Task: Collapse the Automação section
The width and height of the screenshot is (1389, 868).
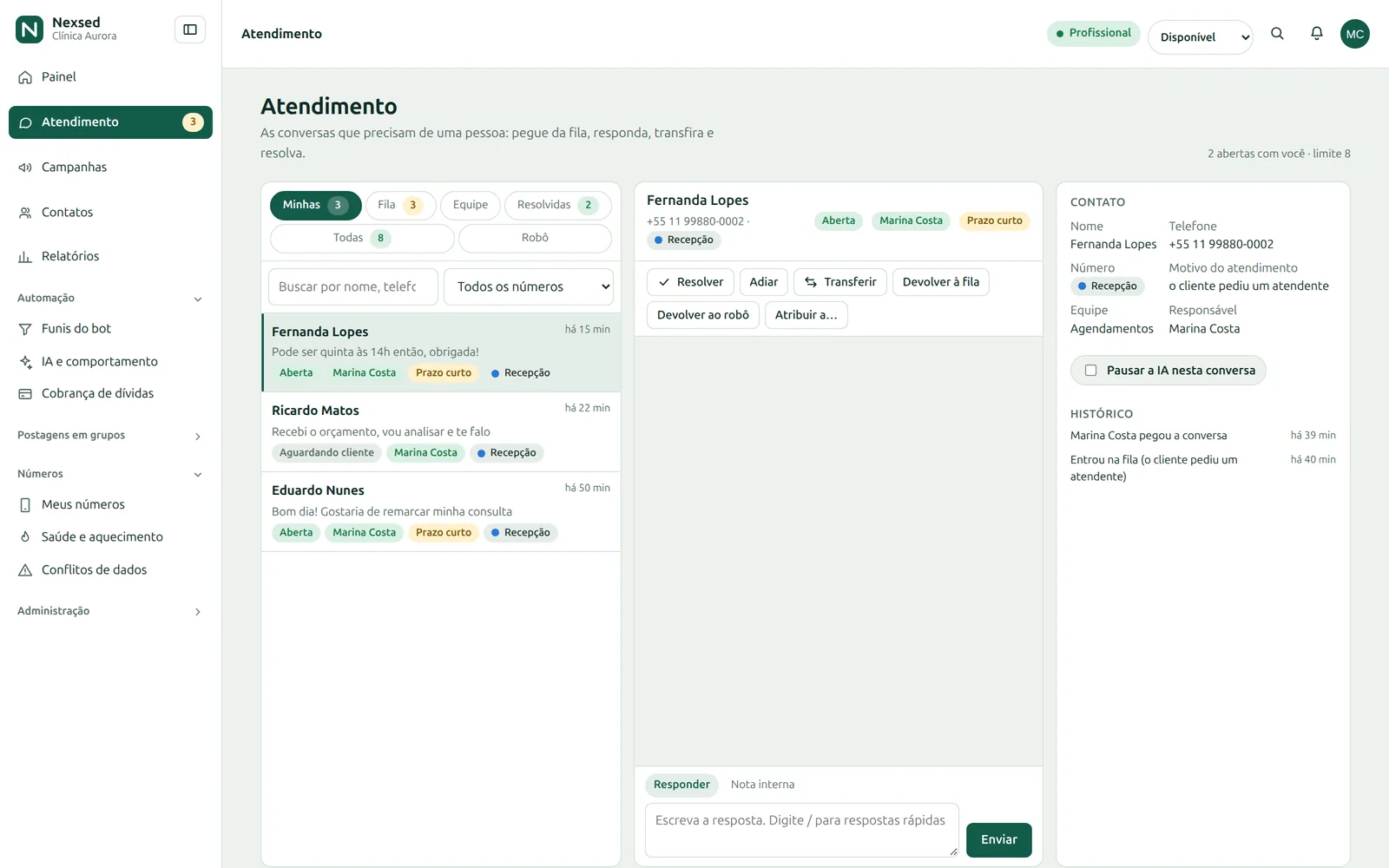Action: point(111,299)
